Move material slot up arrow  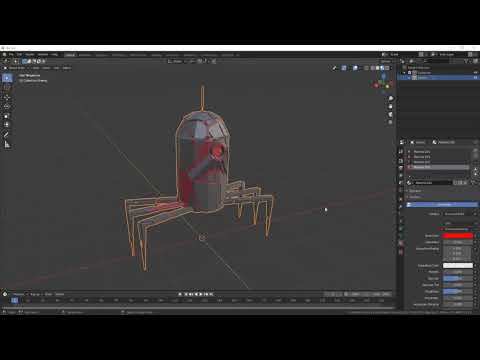(476, 170)
